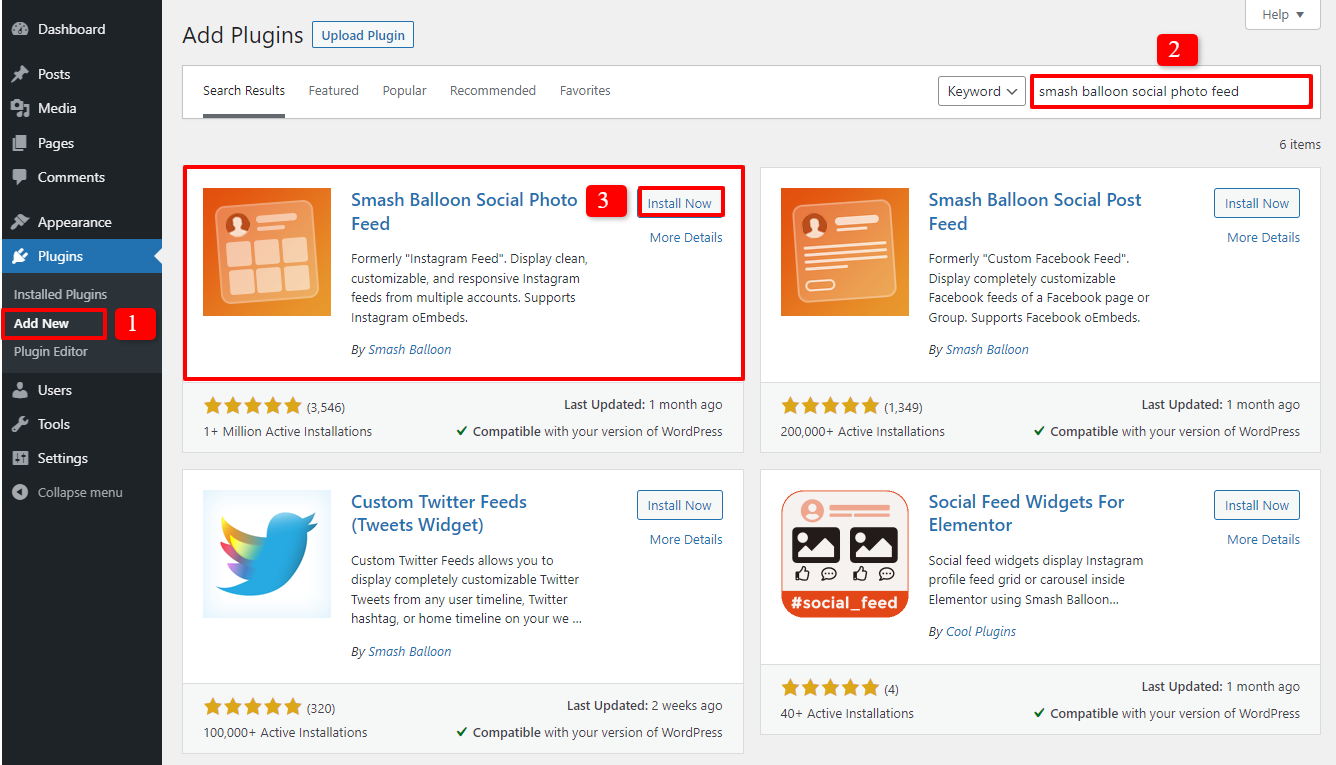Switch to the Featured tab
The height and width of the screenshot is (765, 1336).
(x=334, y=91)
